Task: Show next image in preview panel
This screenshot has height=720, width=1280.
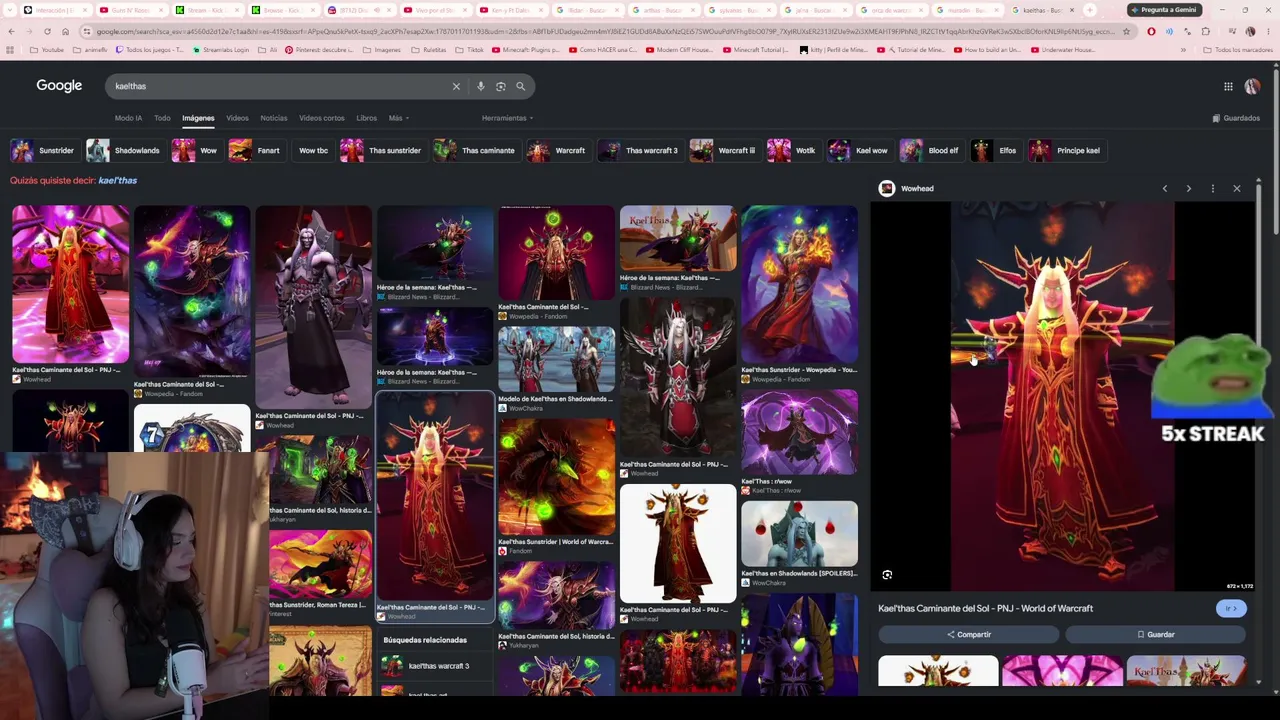Action: (x=1188, y=188)
